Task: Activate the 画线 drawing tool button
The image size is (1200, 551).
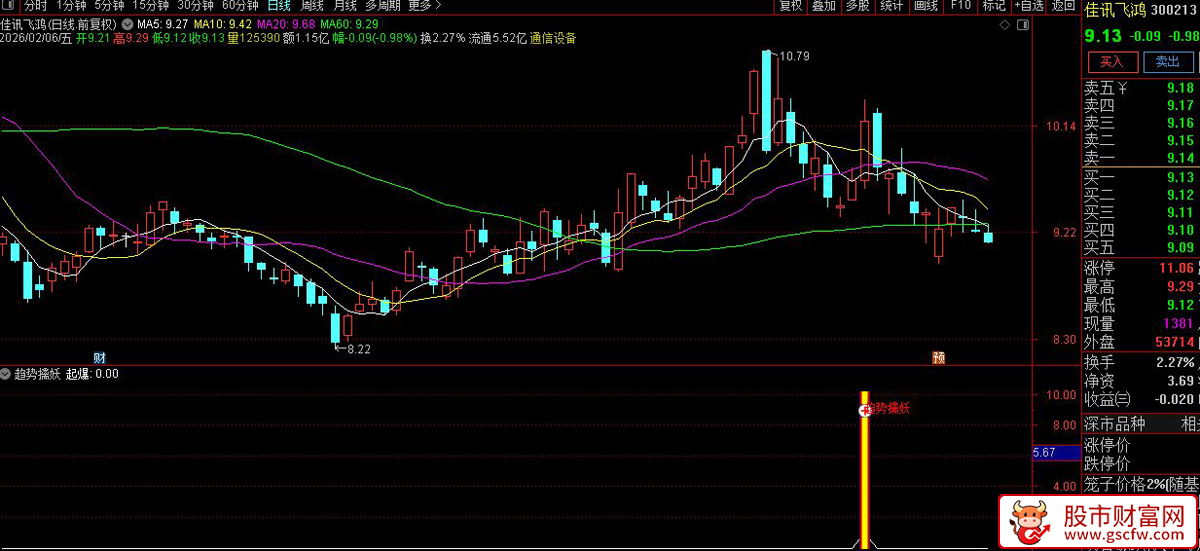Action: [925, 5]
